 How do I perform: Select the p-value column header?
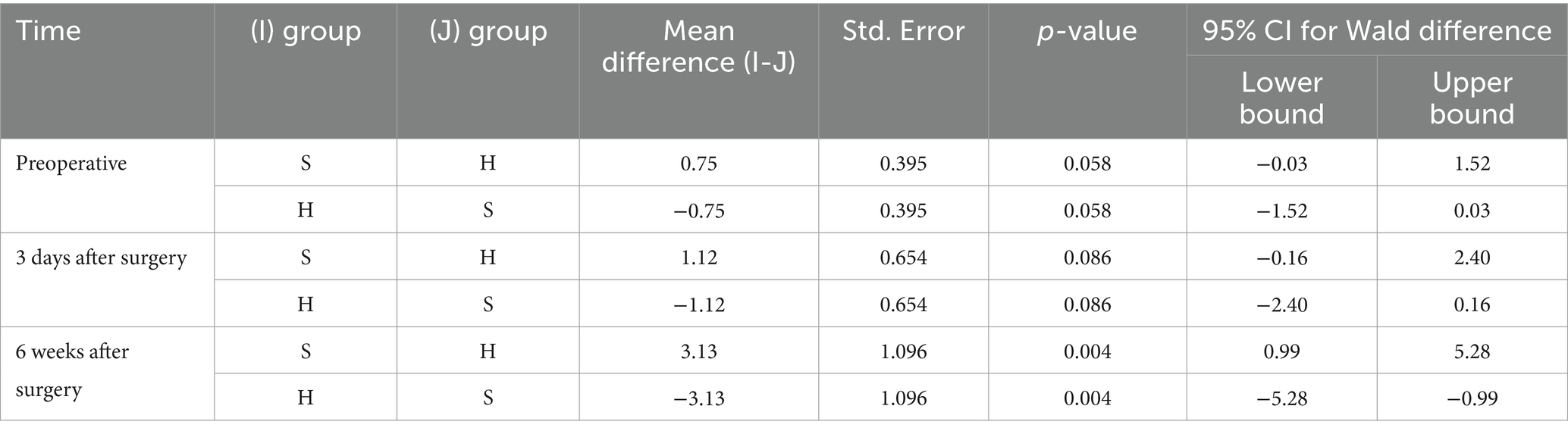pos(1087,32)
